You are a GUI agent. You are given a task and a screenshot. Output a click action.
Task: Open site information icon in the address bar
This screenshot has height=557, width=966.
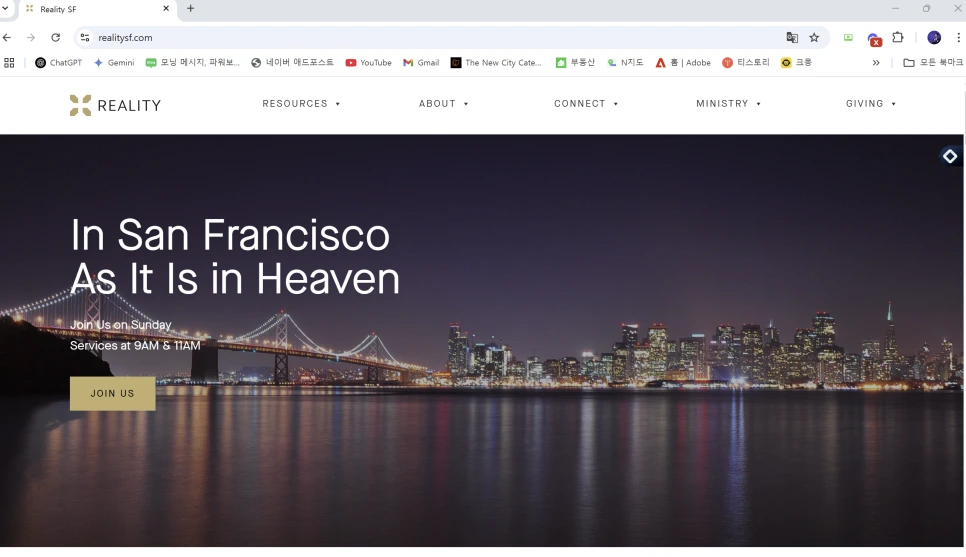pos(85,38)
